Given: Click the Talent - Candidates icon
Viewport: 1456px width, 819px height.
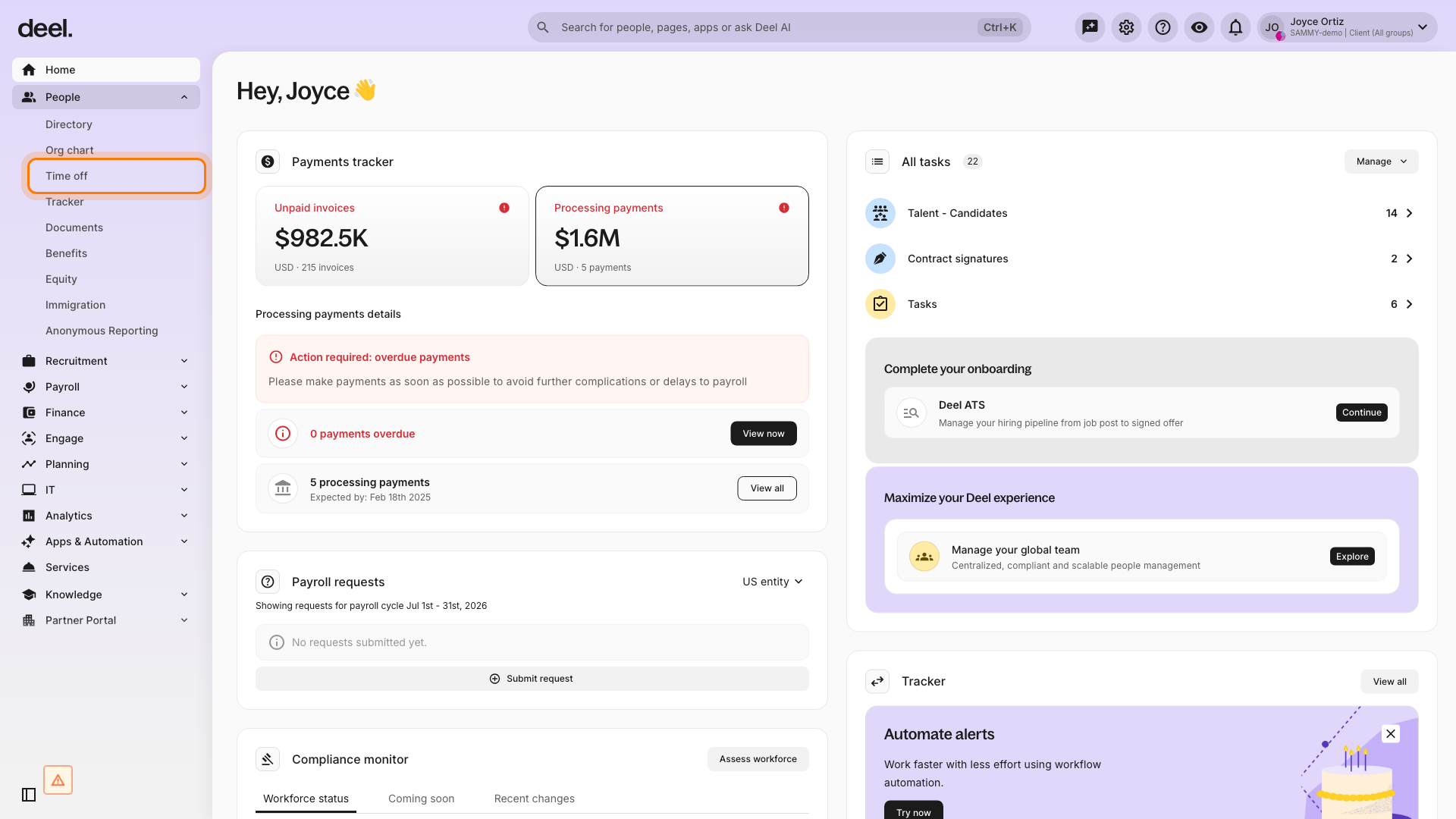Looking at the screenshot, I should (880, 213).
